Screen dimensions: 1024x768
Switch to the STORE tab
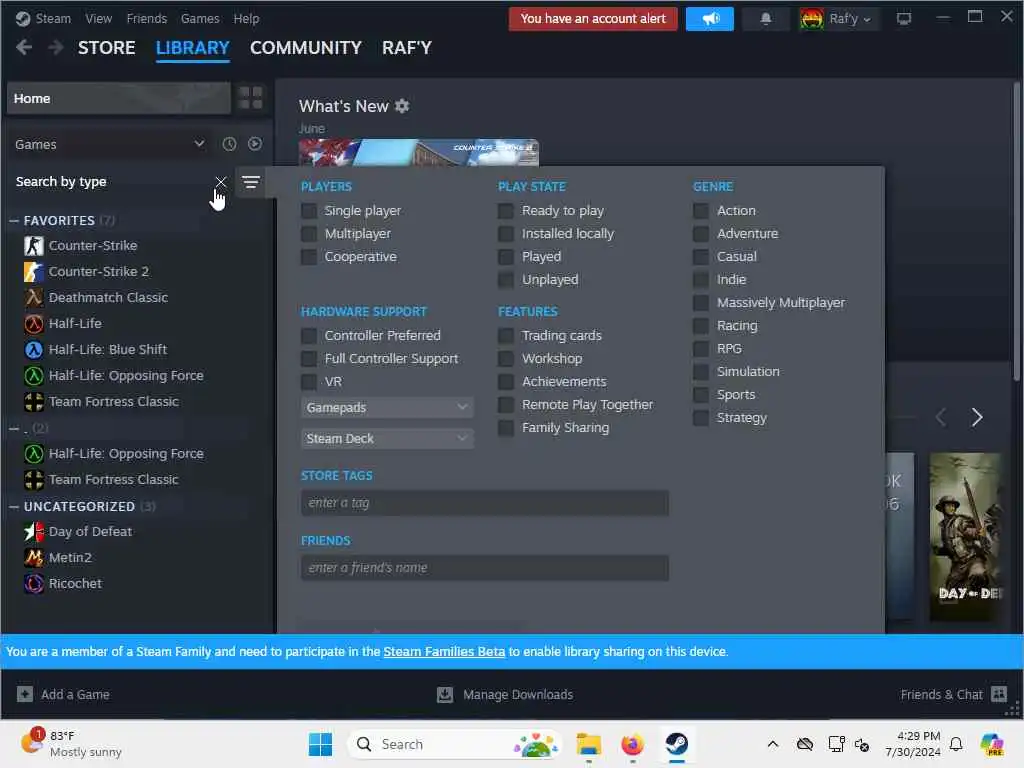point(106,48)
